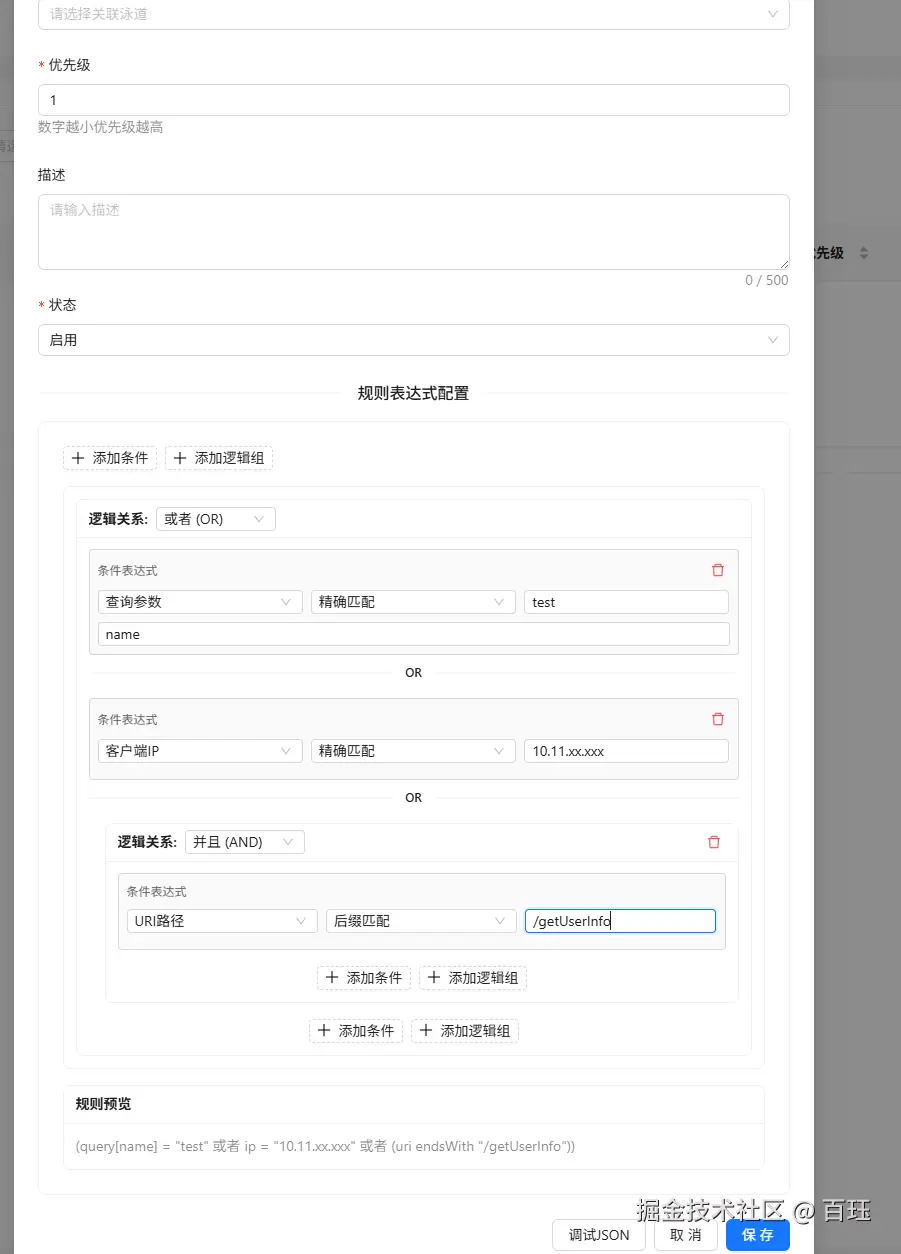Click the 规则表达式配置 section title

pyautogui.click(x=413, y=393)
